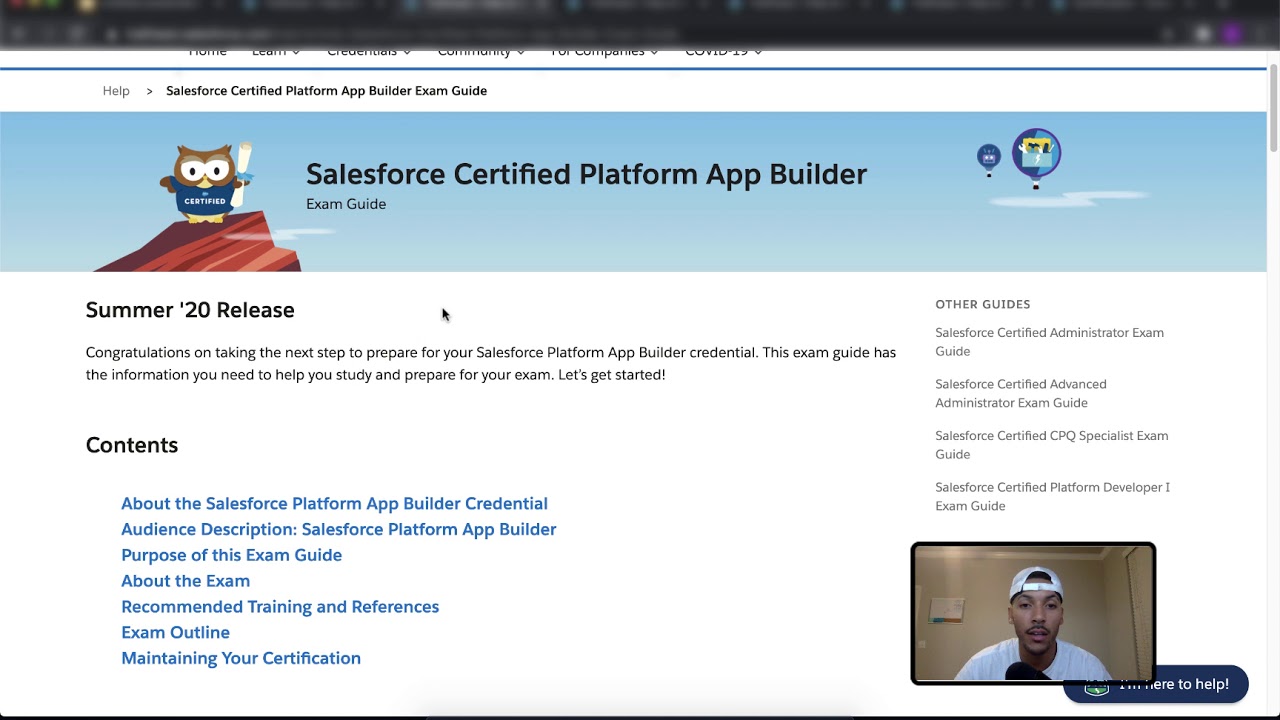Image resolution: width=1280 pixels, height=720 pixels.
Task: Open Certified Platform Developer I Exam Guide
Action: pos(1052,496)
